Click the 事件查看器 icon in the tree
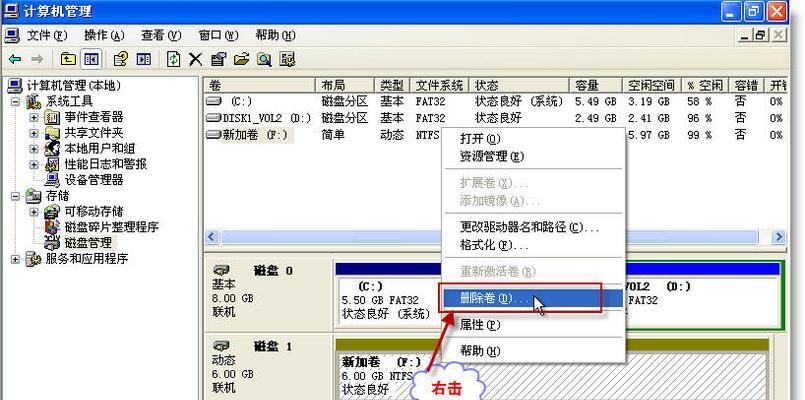This screenshot has width=805, height=400. click(52, 117)
